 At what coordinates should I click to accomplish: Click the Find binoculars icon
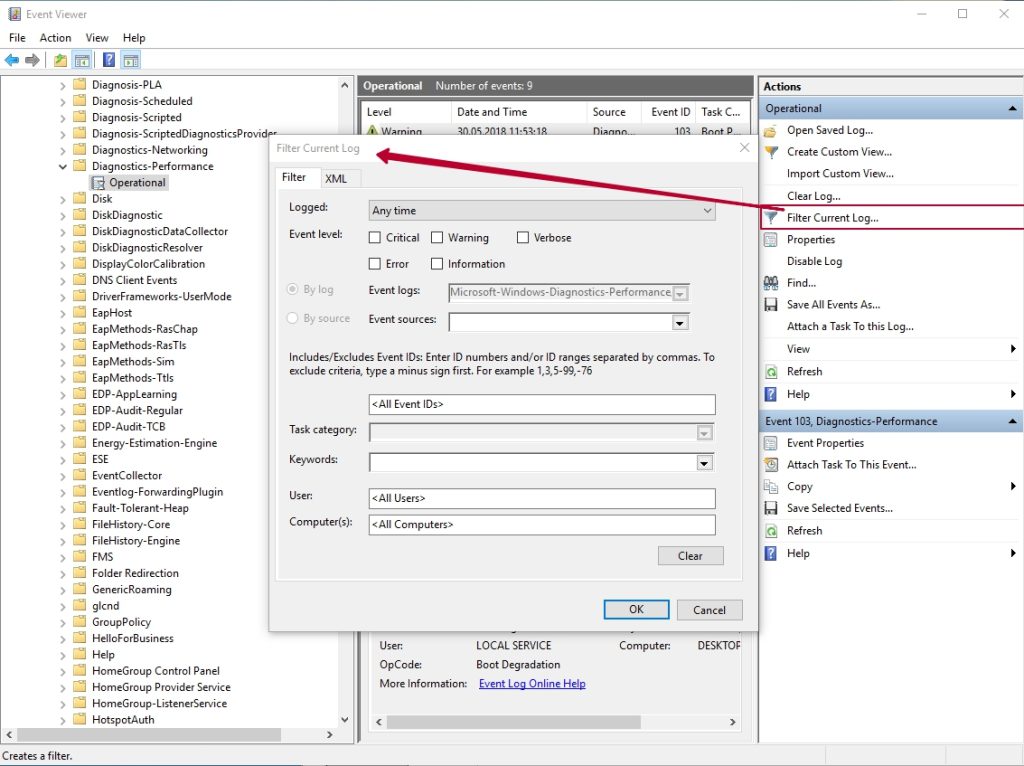(771, 283)
